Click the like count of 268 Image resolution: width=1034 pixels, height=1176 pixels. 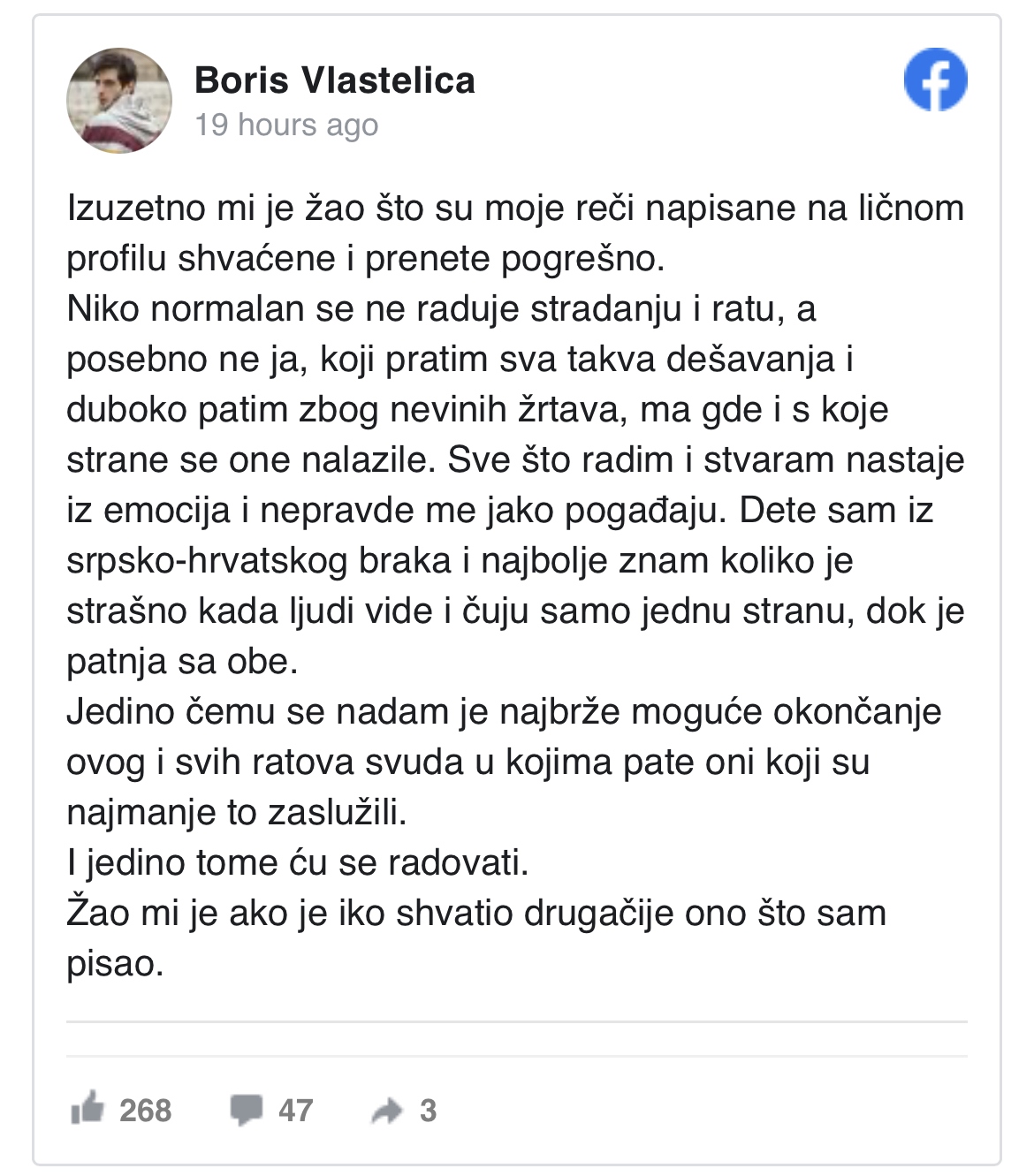pyautogui.click(x=145, y=1111)
